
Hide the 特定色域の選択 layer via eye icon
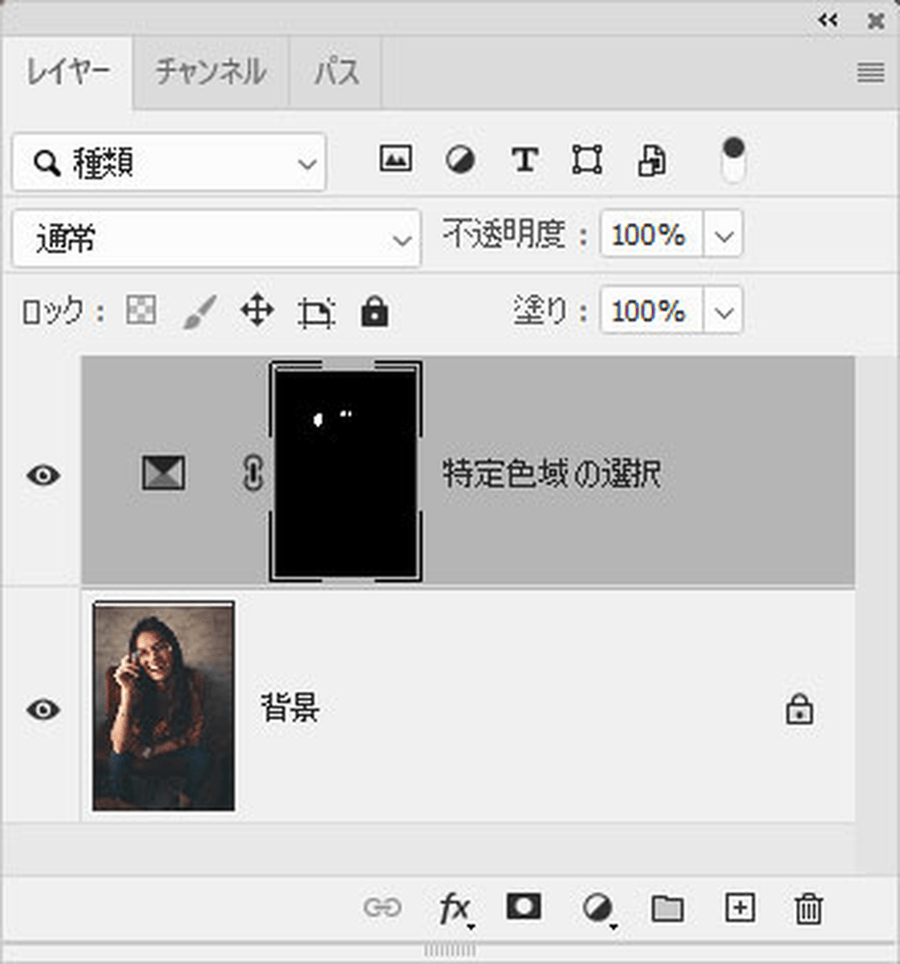click(x=43, y=475)
